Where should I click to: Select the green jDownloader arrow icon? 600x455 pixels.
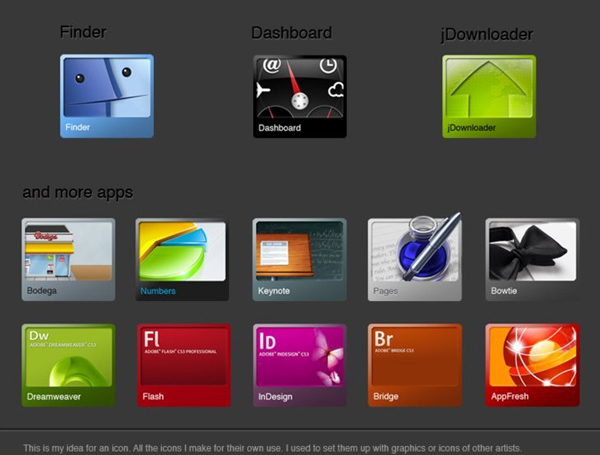point(489,96)
